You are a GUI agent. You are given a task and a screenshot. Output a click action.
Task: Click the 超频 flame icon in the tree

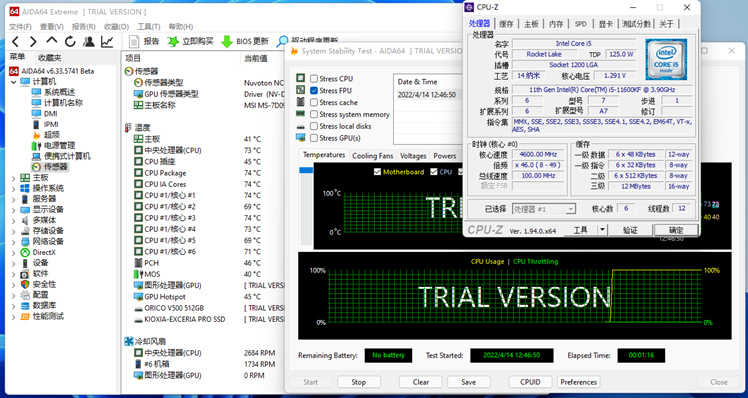click(36, 135)
